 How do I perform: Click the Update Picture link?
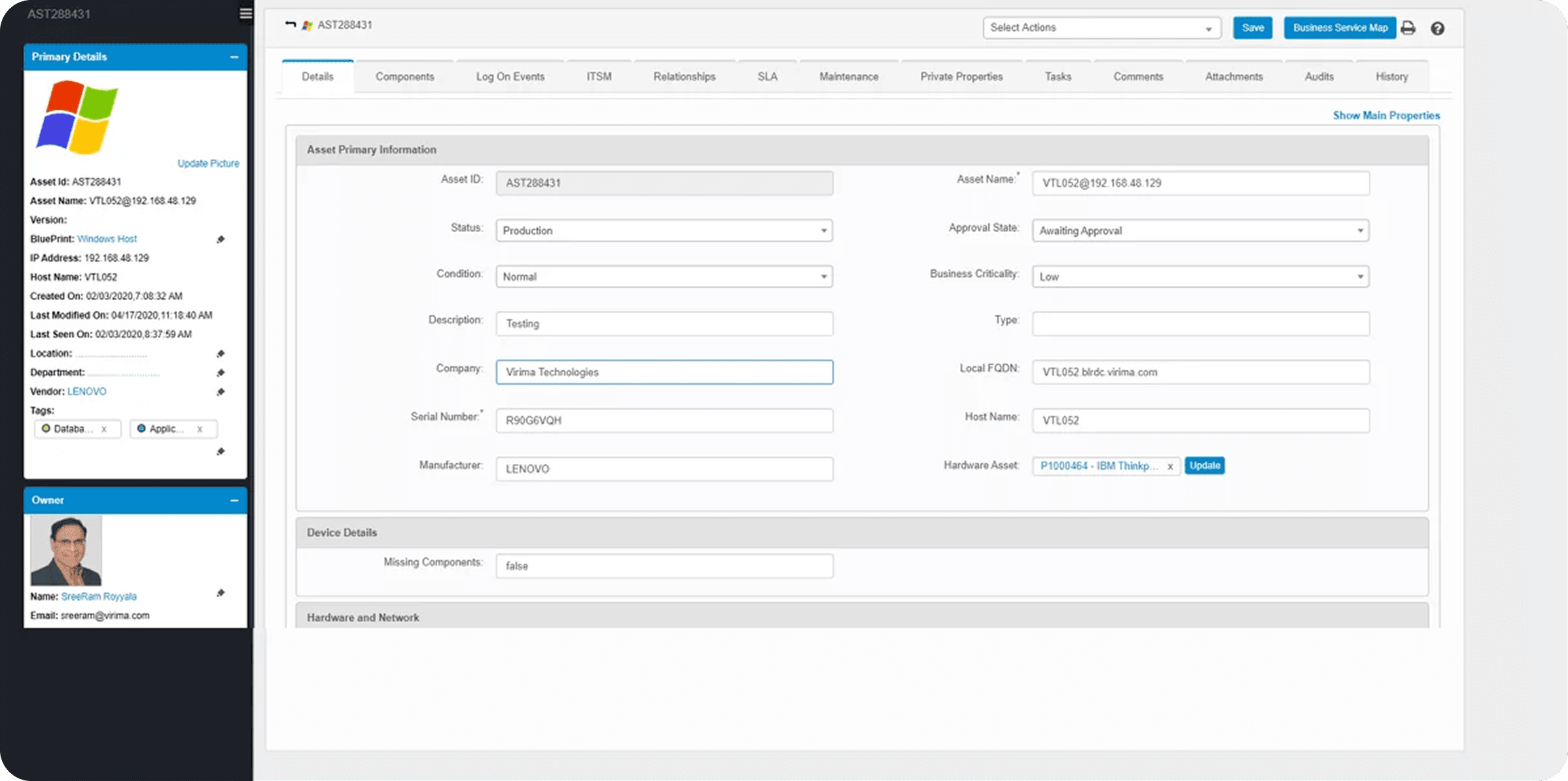[208, 164]
